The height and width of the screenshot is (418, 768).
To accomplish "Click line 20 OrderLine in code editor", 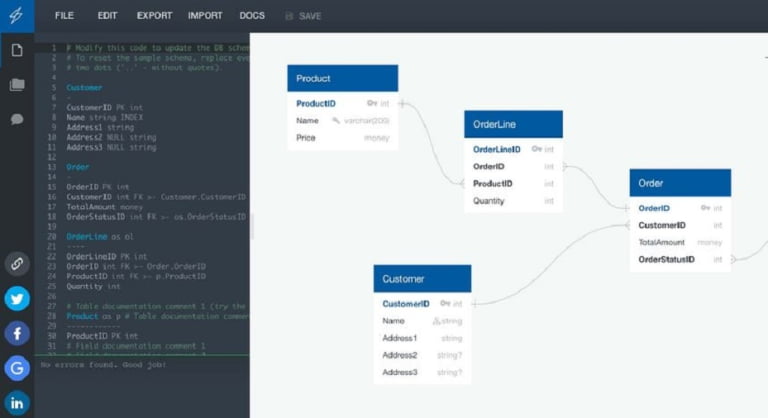I will tap(87, 236).
